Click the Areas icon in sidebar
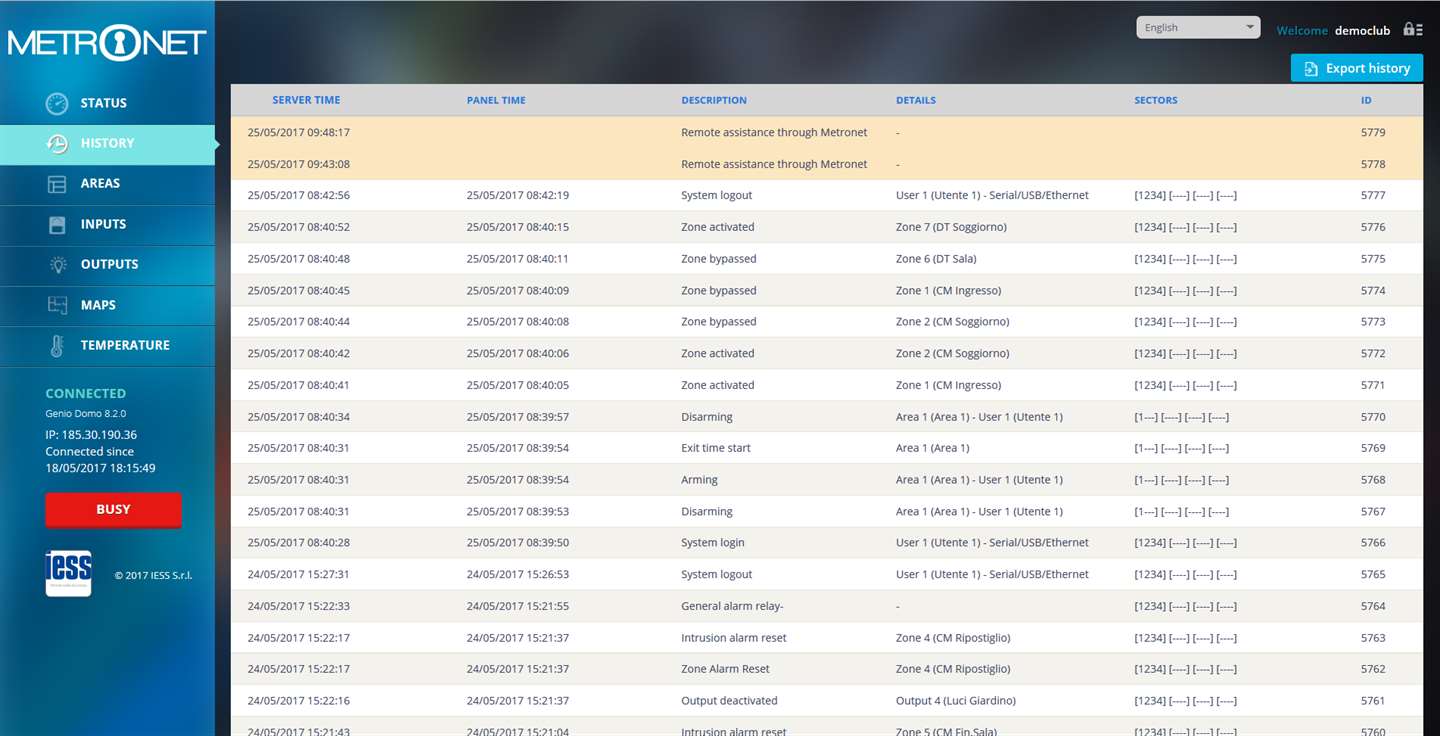 click(x=57, y=184)
